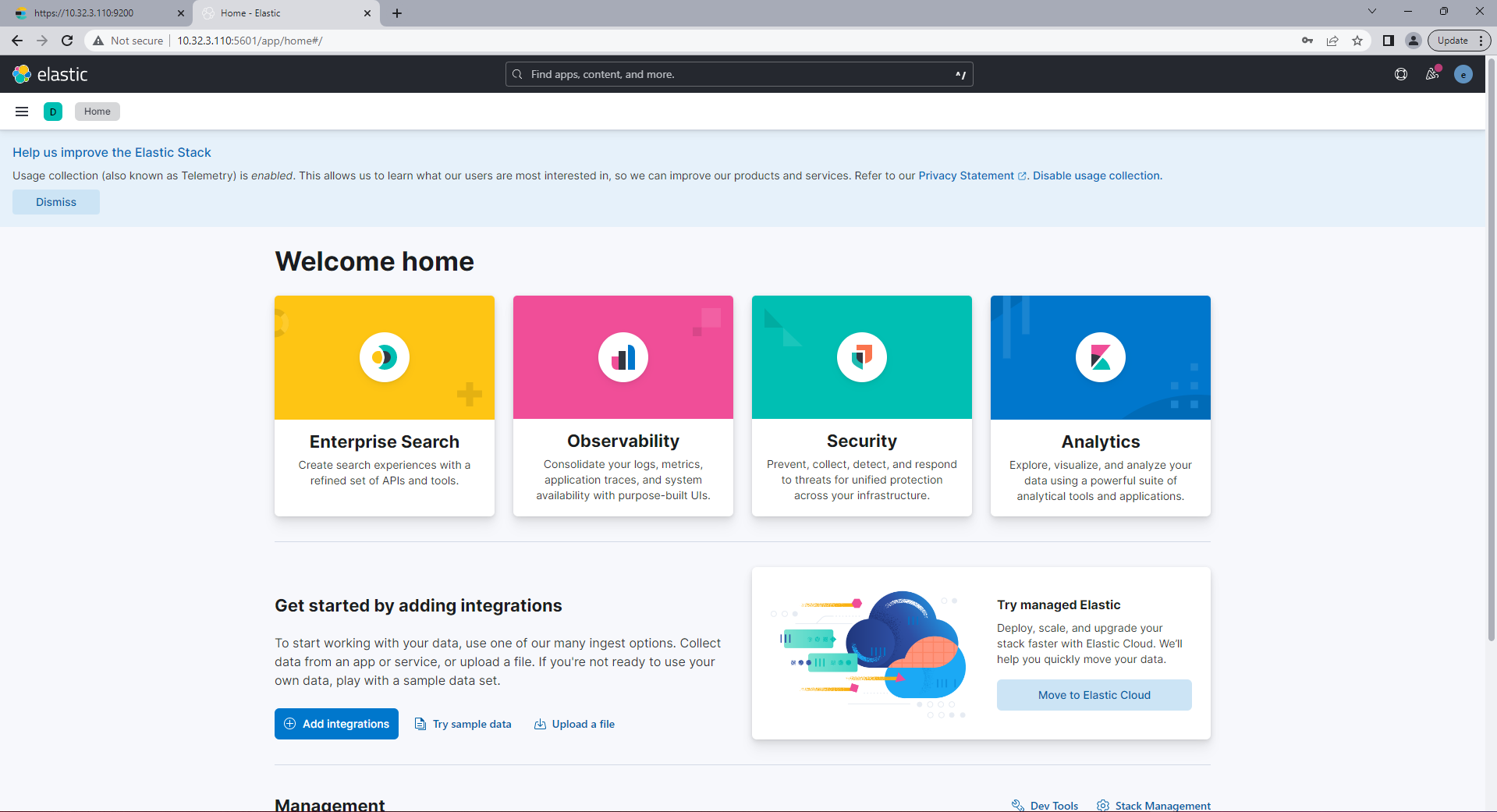The width and height of the screenshot is (1497, 812).
Task: Dismiss the telemetry notice
Action: click(x=56, y=202)
